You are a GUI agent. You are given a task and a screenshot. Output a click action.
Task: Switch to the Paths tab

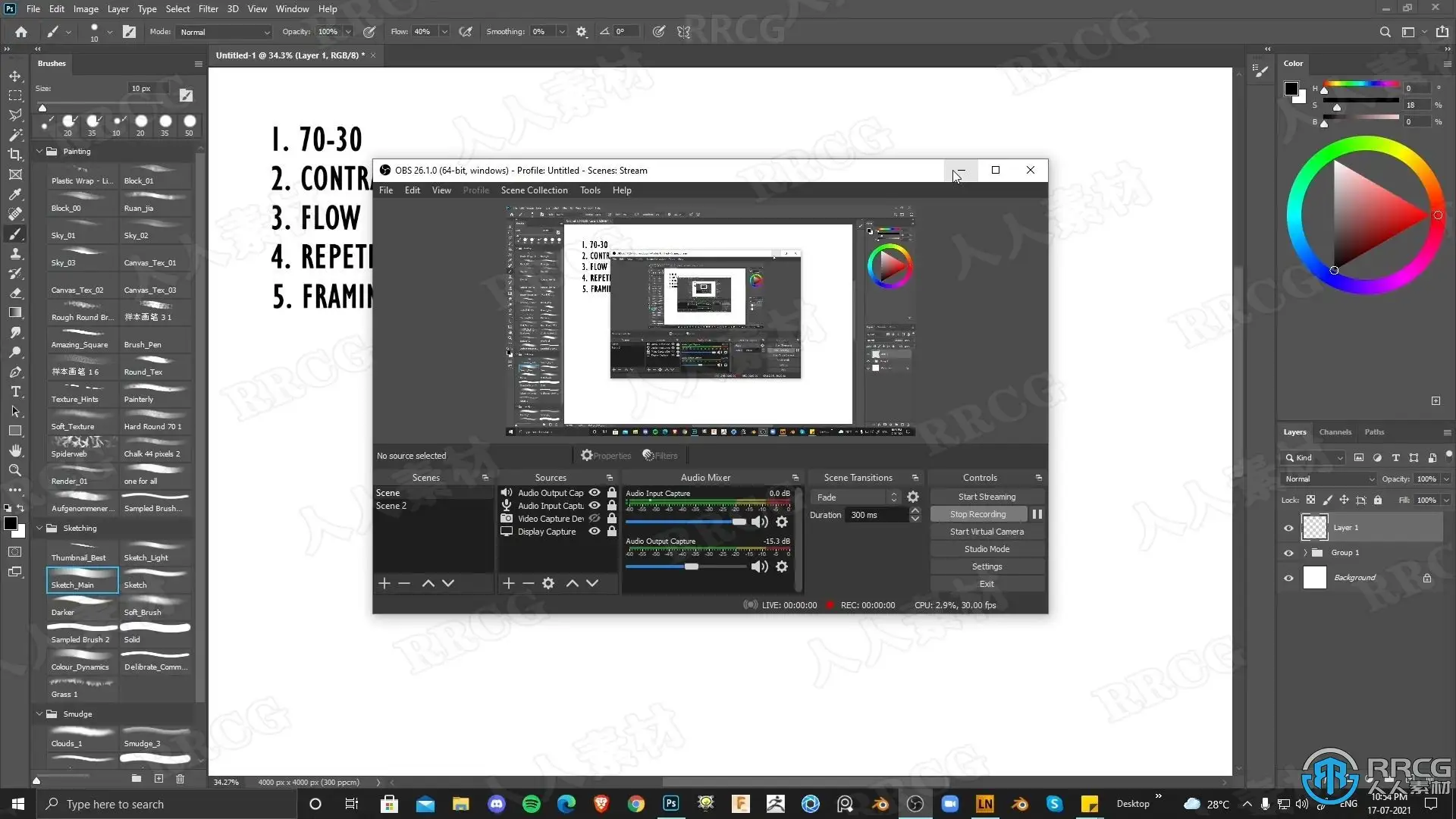click(x=1374, y=432)
